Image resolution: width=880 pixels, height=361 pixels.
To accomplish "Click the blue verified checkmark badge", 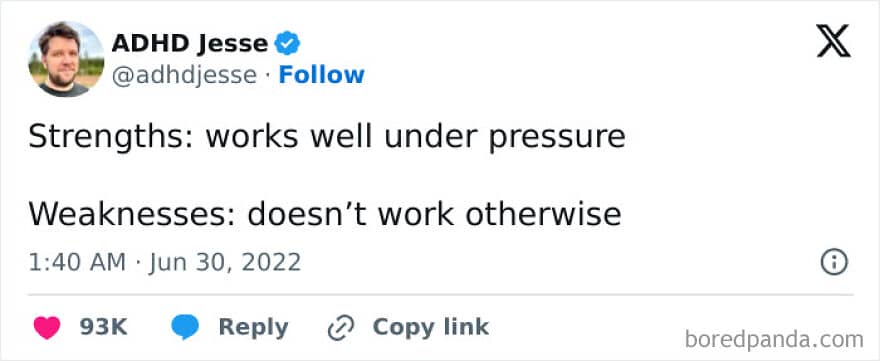I will pos(287,43).
